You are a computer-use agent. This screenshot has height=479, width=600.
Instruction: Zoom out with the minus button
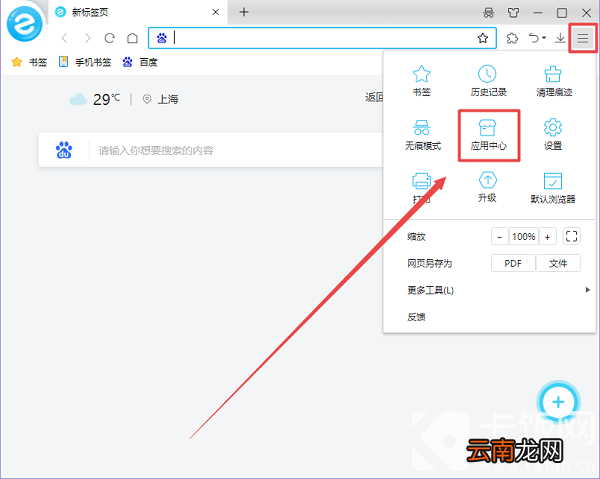[x=499, y=236]
